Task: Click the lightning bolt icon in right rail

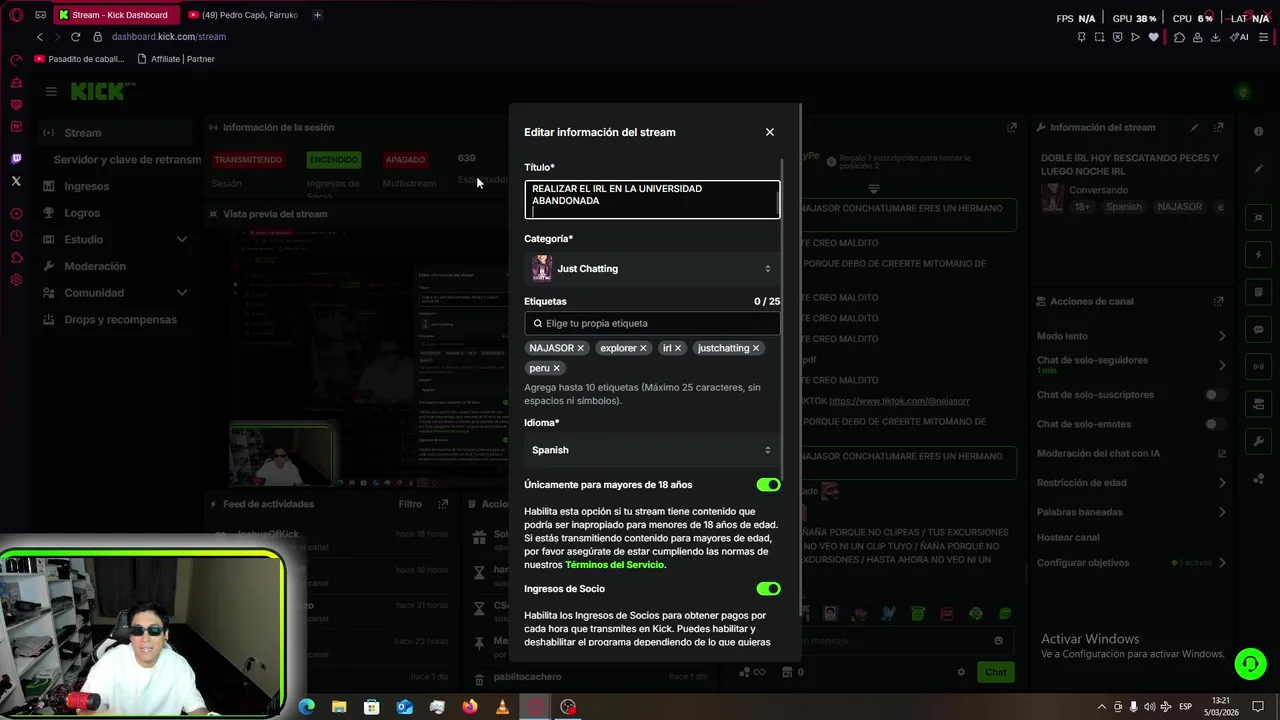Action: 1258,255
